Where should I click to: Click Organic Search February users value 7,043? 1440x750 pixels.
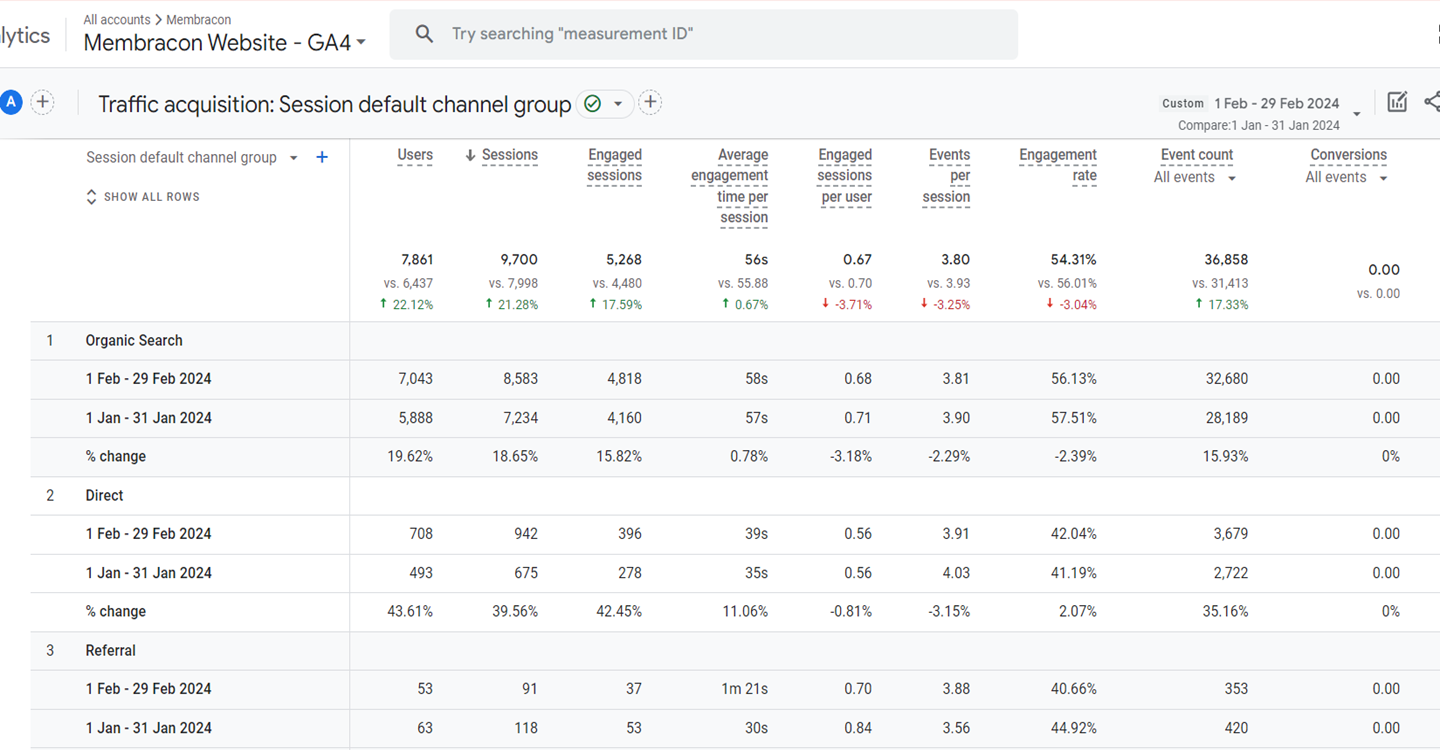[x=415, y=379]
